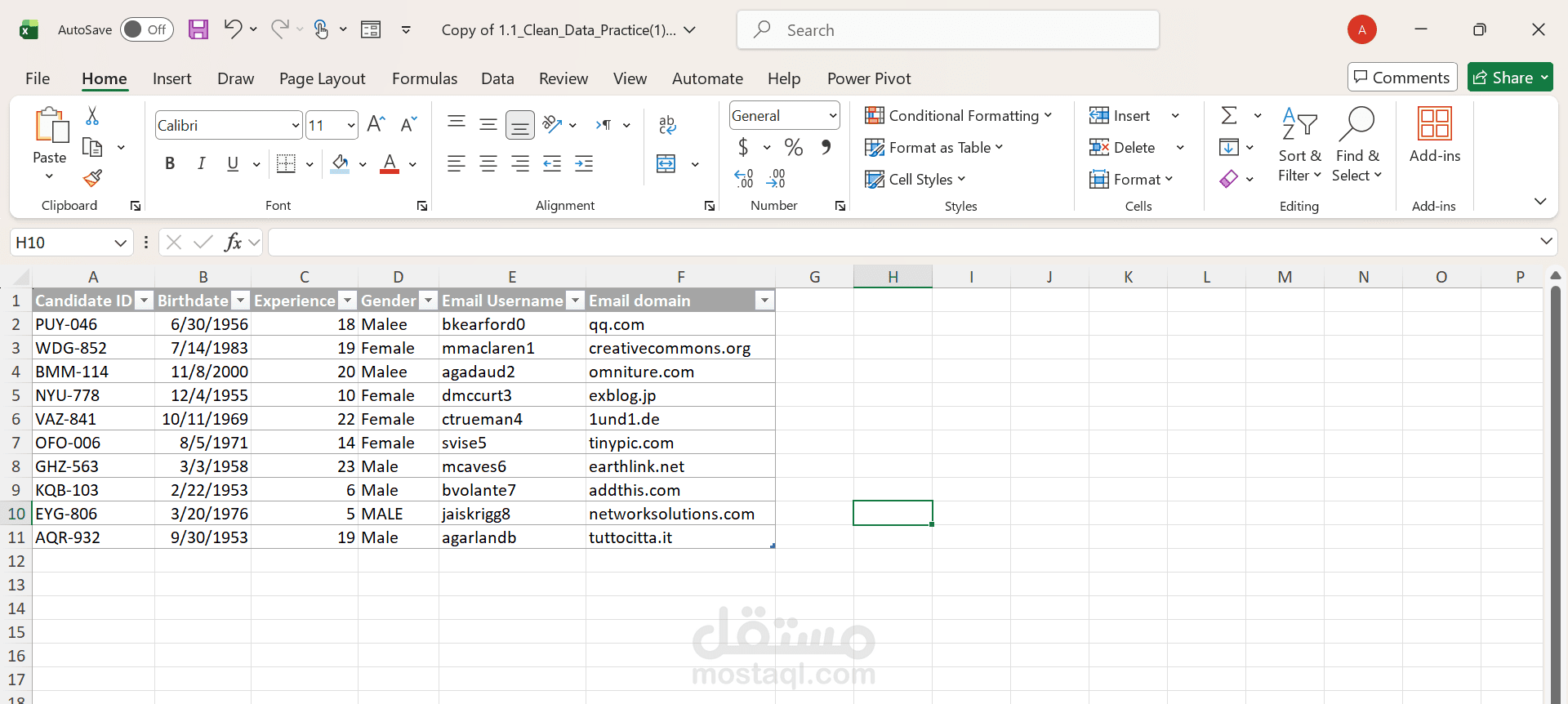1568x704 pixels.
Task: Click the Accounting dollar format icon
Action: [x=743, y=147]
